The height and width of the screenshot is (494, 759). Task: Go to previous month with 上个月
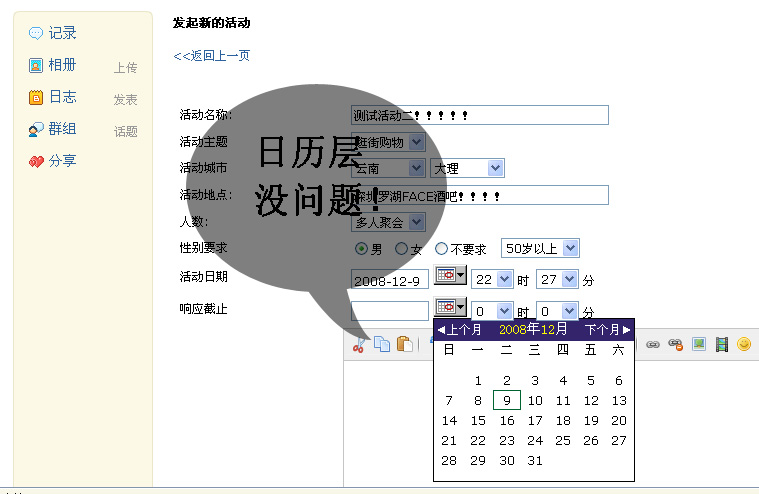[459, 330]
